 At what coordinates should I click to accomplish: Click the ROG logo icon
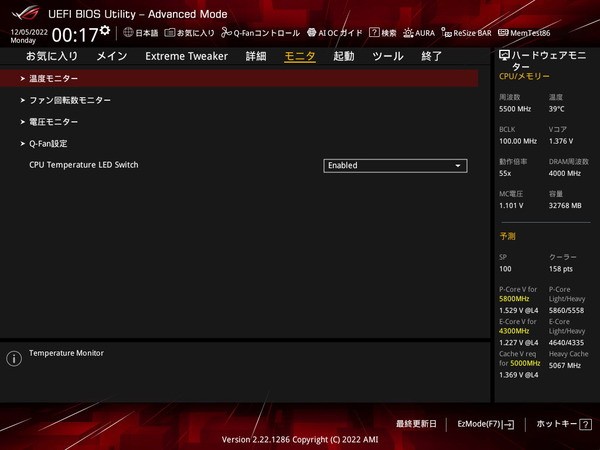(25, 13)
